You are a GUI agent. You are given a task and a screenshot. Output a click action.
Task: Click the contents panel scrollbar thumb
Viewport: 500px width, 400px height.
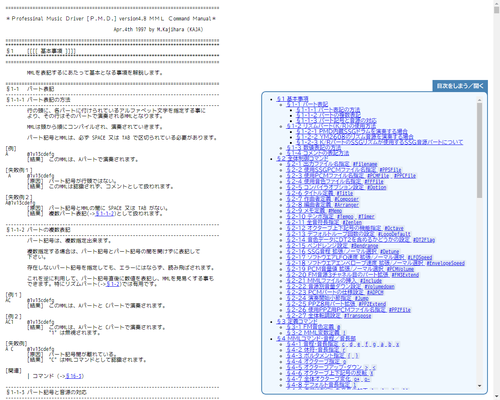pyautogui.click(x=480, y=150)
